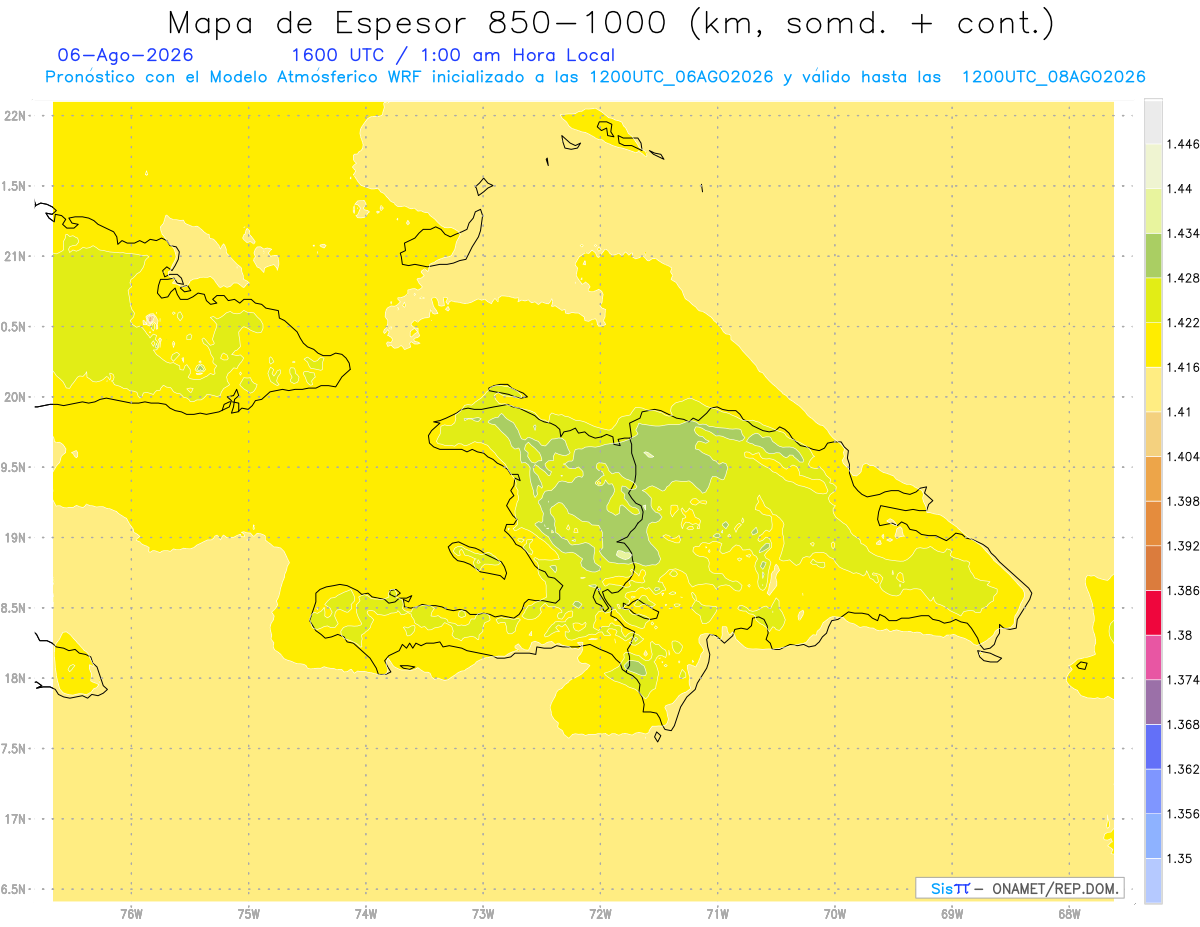The image size is (1200, 927).
Task: Click the purple 1.368–1.374 colorbar segment
Action: click(1153, 702)
